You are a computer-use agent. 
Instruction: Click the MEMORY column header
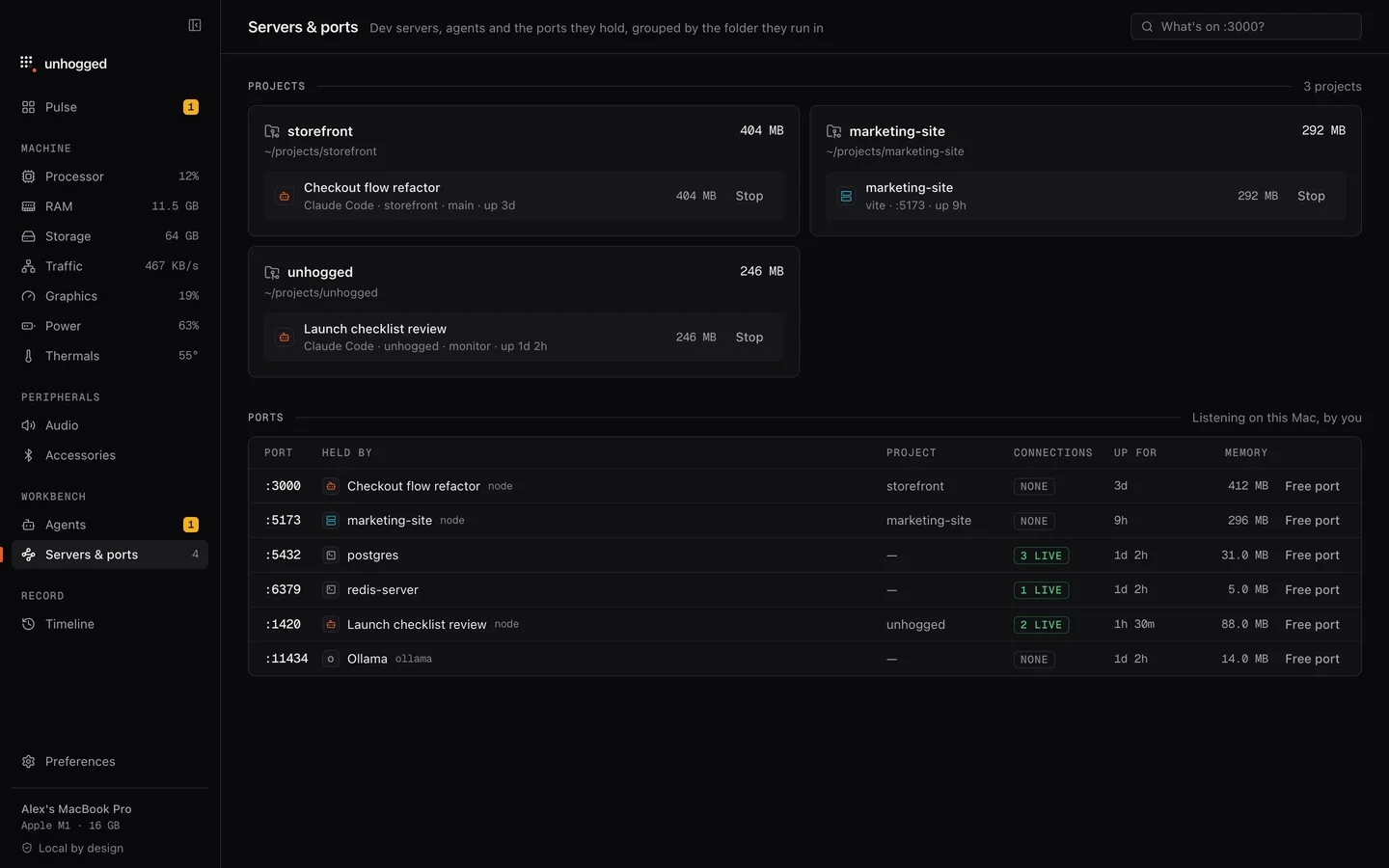1246,452
